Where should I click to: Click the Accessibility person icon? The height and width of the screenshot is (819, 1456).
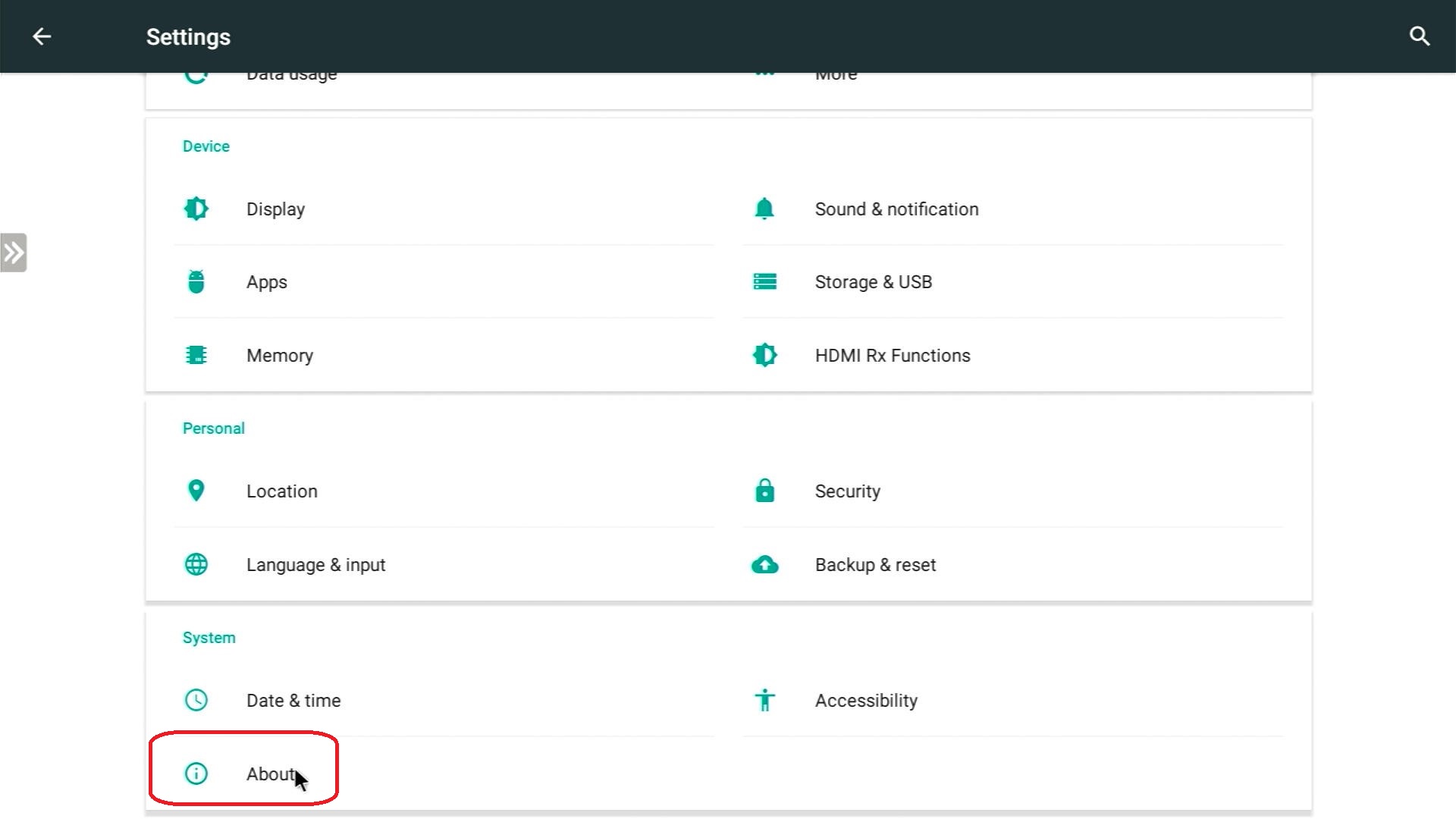764,700
